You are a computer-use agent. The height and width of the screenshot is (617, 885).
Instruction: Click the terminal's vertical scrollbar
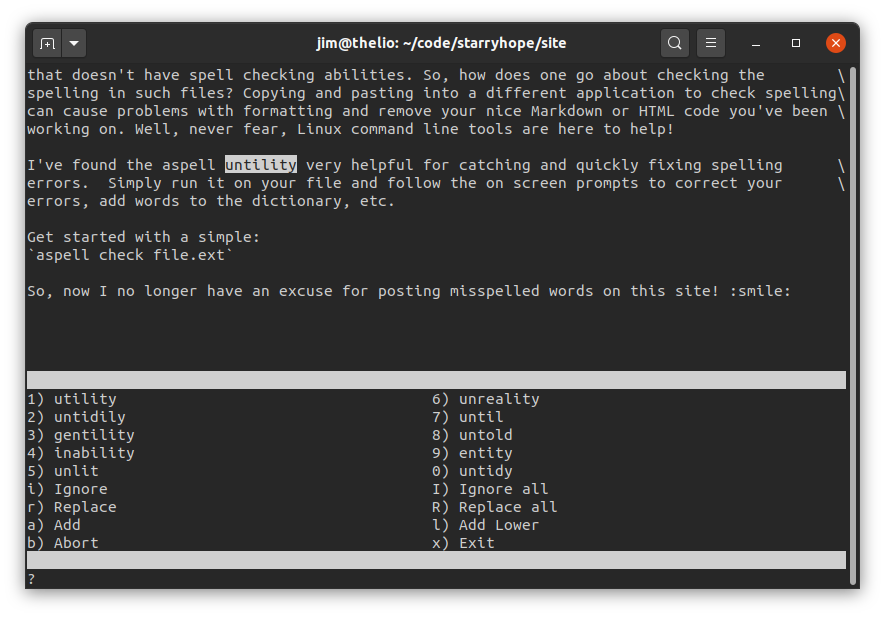pyautogui.click(x=852, y=320)
